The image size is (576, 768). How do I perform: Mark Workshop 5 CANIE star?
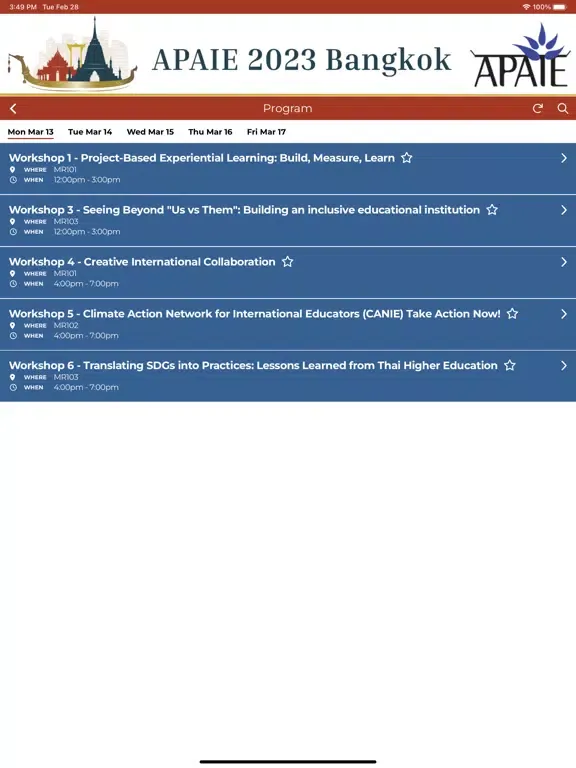pyautogui.click(x=512, y=313)
